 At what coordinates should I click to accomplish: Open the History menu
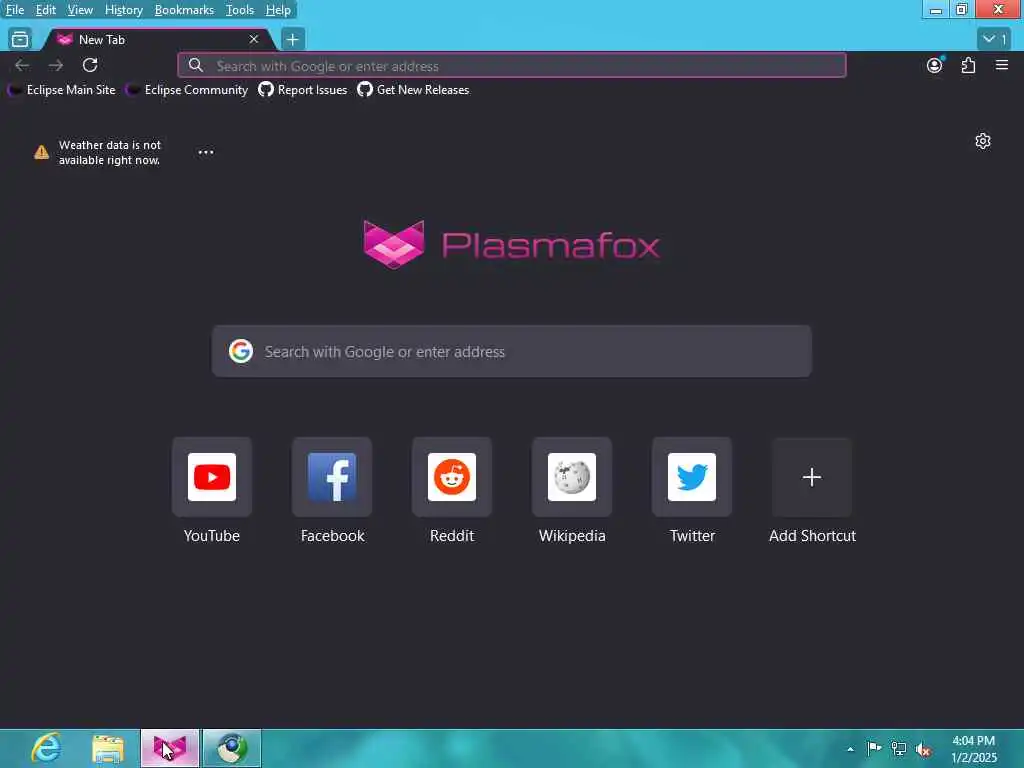pyautogui.click(x=123, y=10)
